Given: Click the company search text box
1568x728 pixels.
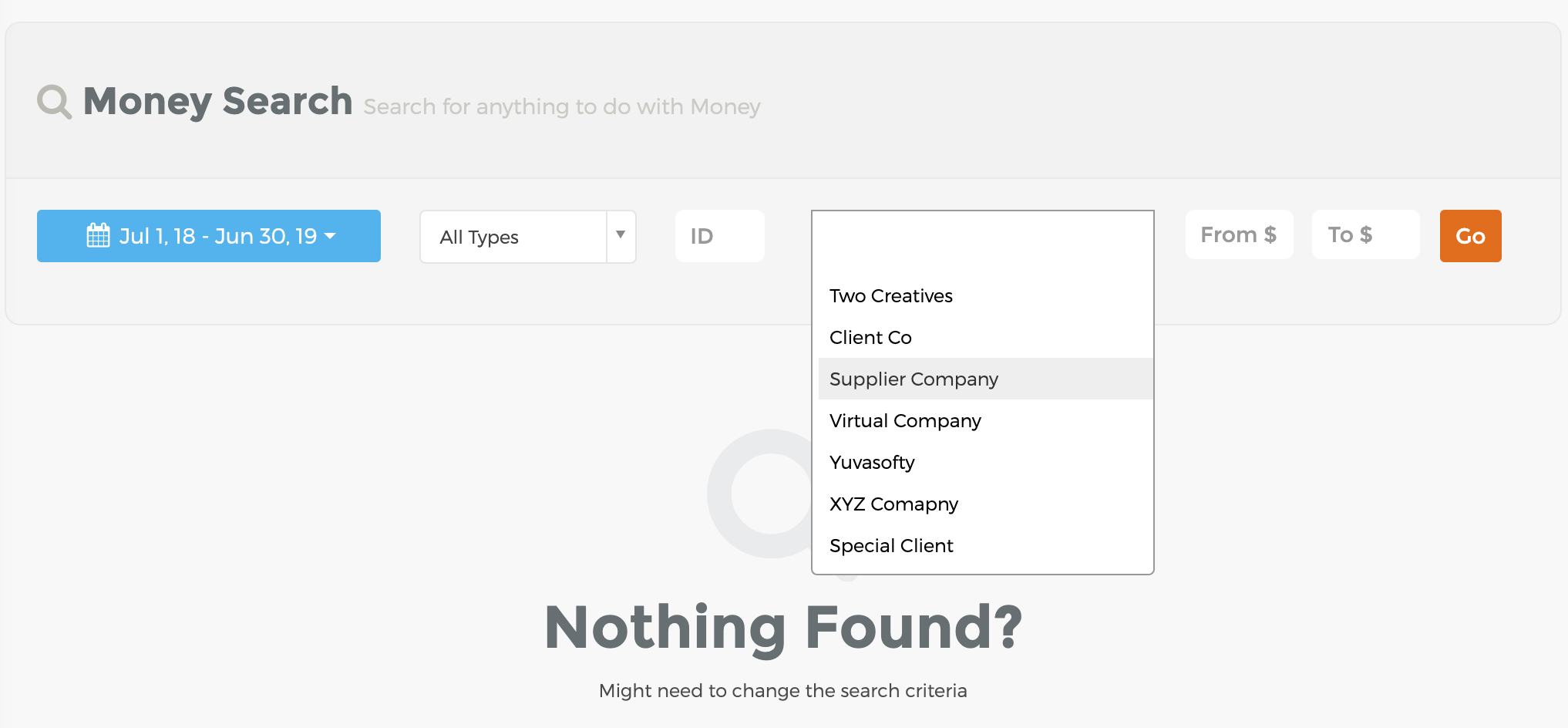Looking at the screenshot, I should pos(983,241).
